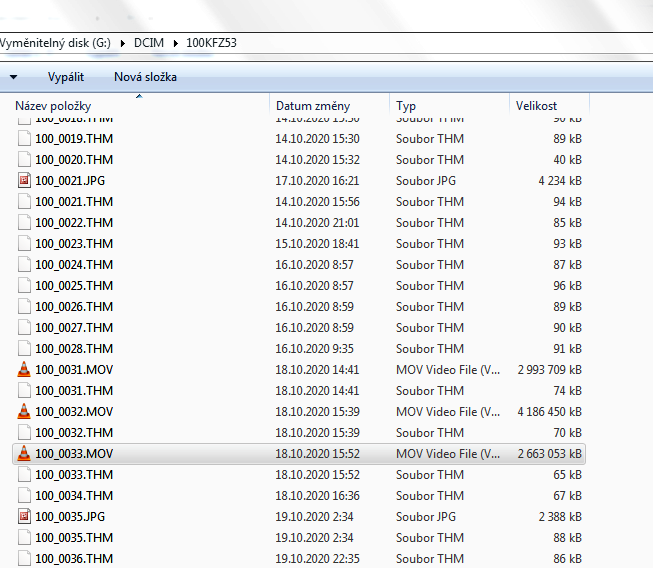Open the toolbar dropdown arrow left of Vypálit
653x568 pixels.
[13, 77]
